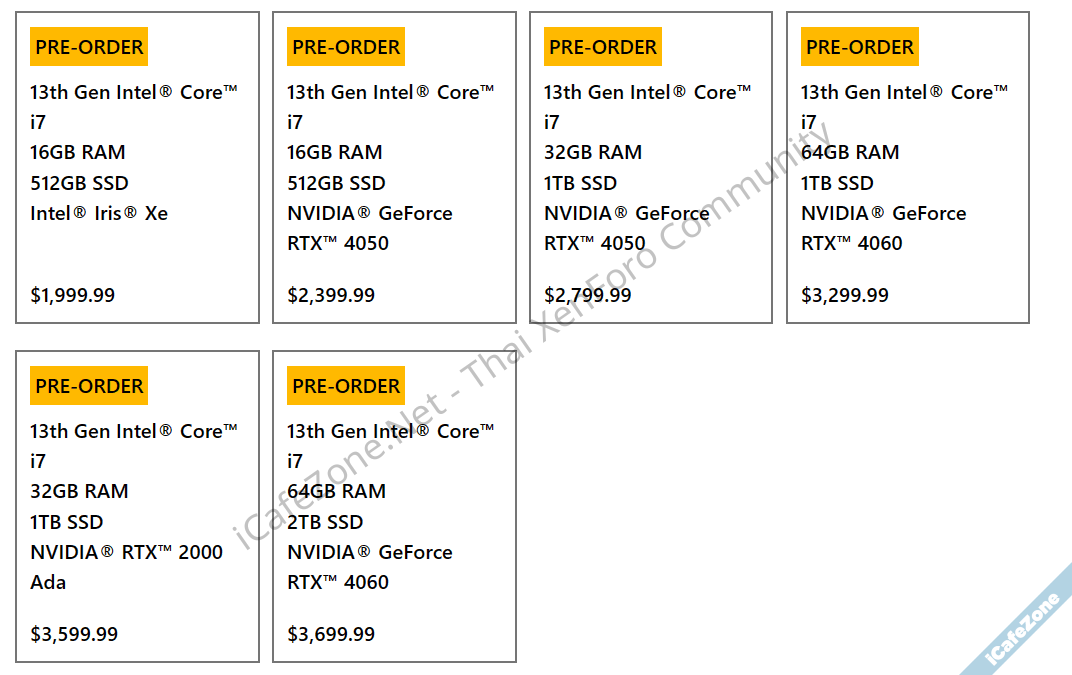Select the $2,799.99 price text
Viewport: 1072px width, 675px height.
588,295
